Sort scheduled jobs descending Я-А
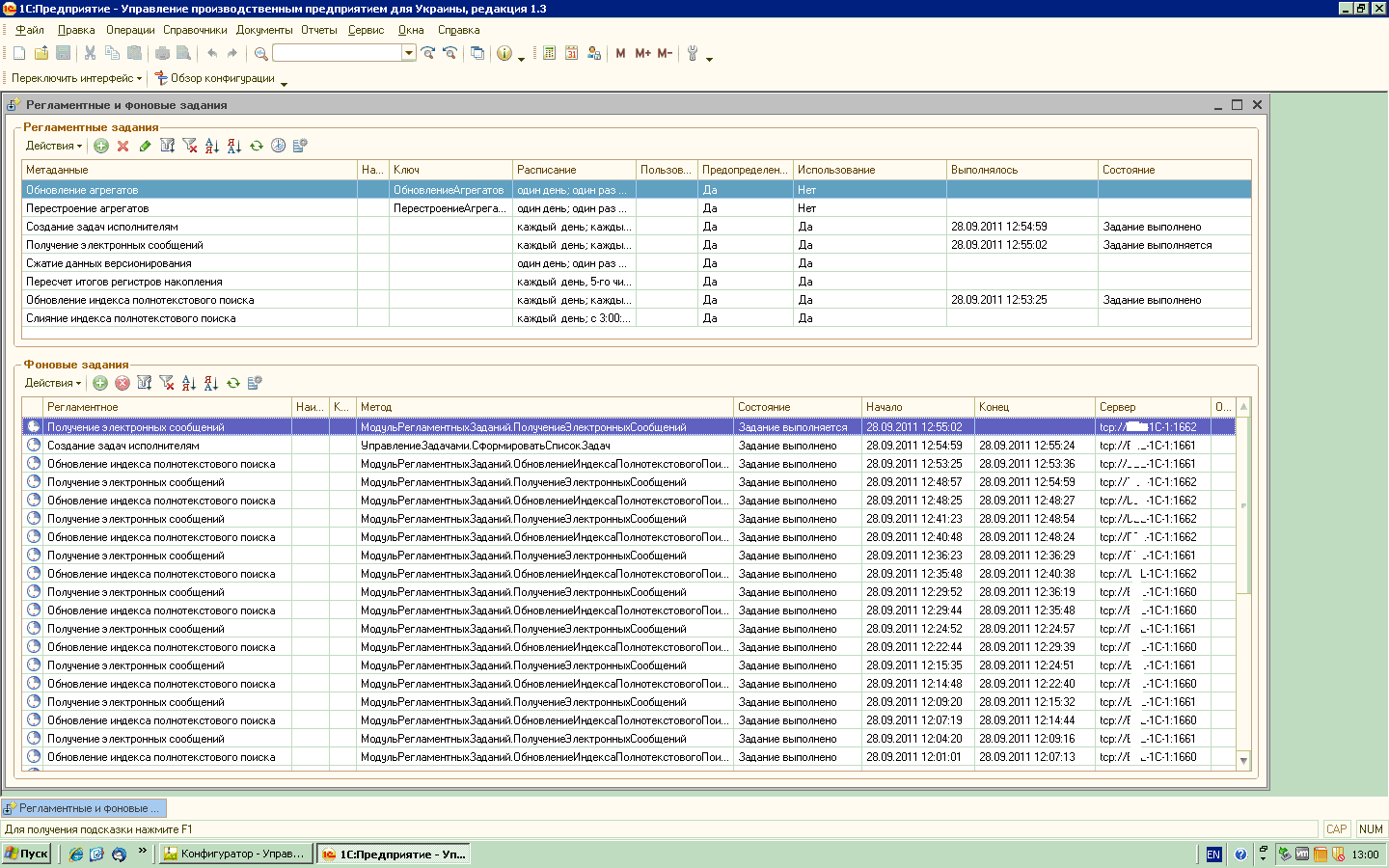Screen dimensions: 1389x868 (x=234, y=146)
